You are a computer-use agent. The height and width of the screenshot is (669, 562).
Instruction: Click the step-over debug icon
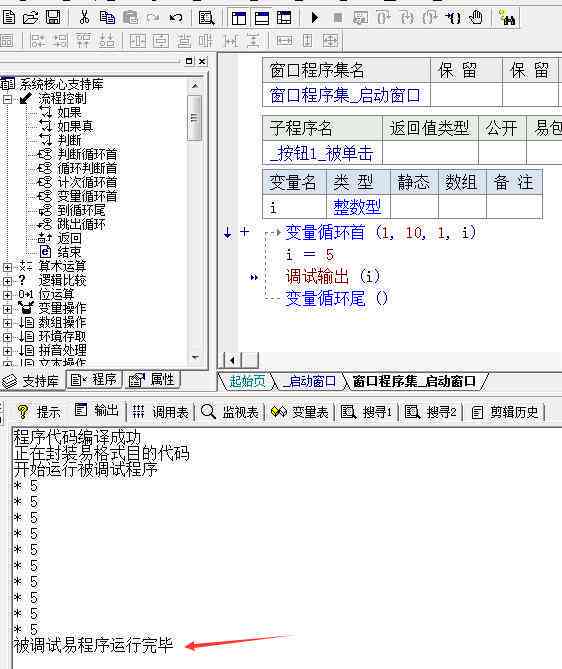click(x=383, y=17)
